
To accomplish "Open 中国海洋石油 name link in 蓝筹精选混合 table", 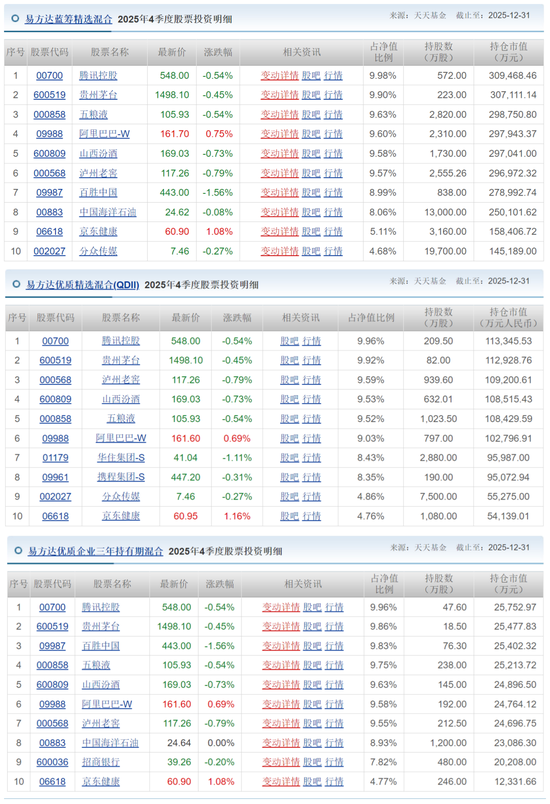I will coord(108,212).
